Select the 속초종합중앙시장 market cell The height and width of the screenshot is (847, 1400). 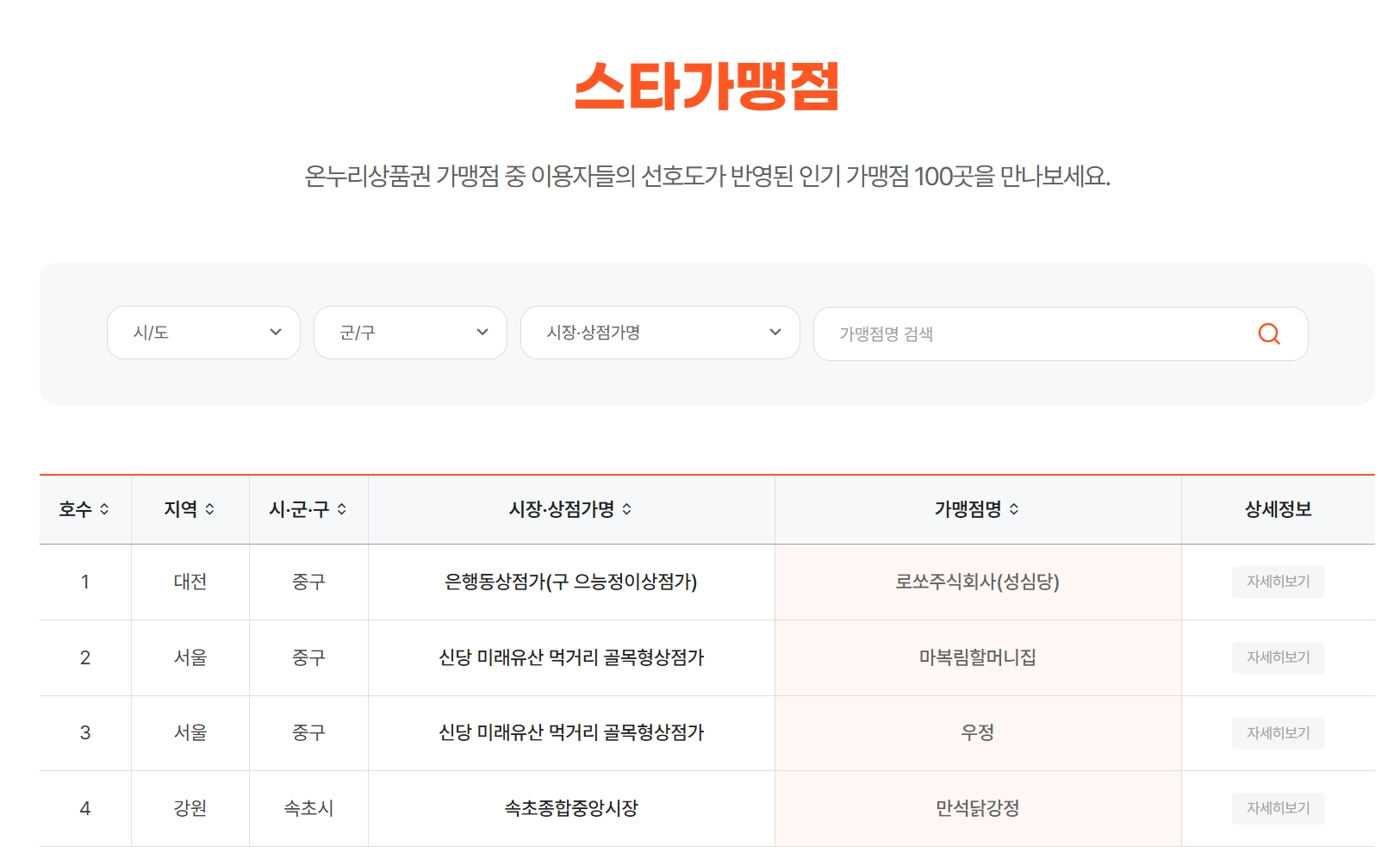570,808
